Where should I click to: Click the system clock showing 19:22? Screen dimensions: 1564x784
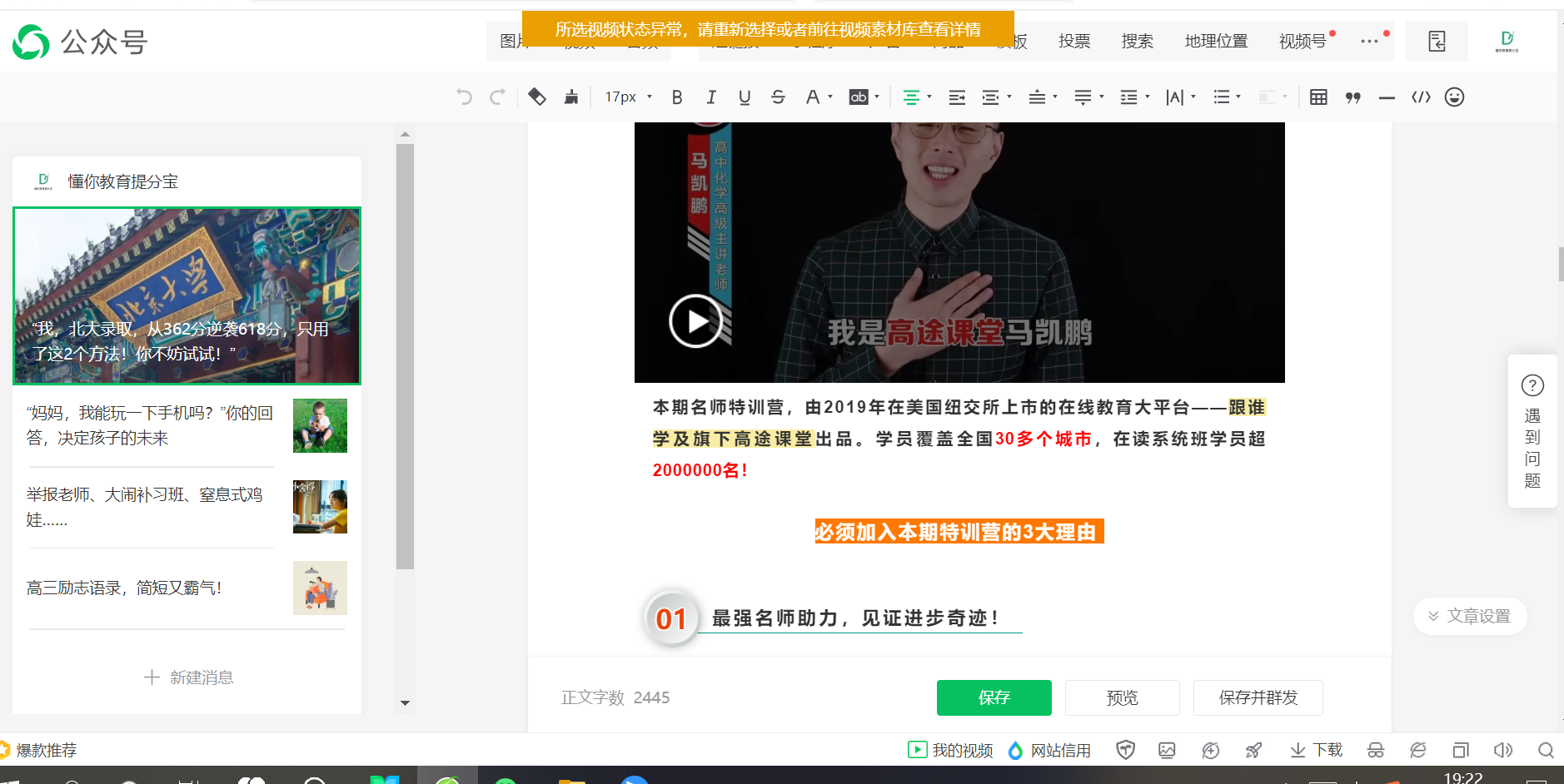click(1463, 777)
